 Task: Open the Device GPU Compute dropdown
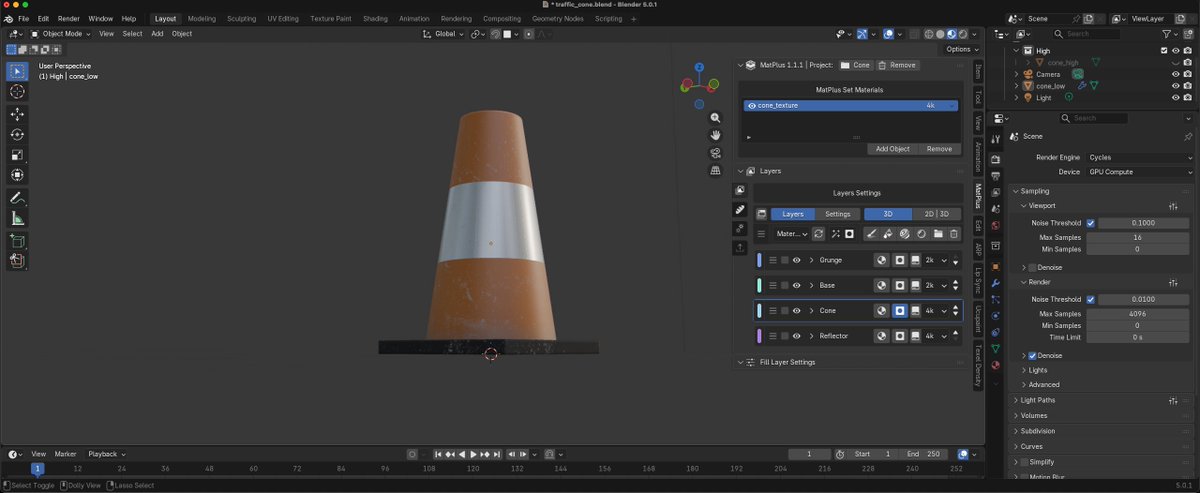click(1140, 172)
